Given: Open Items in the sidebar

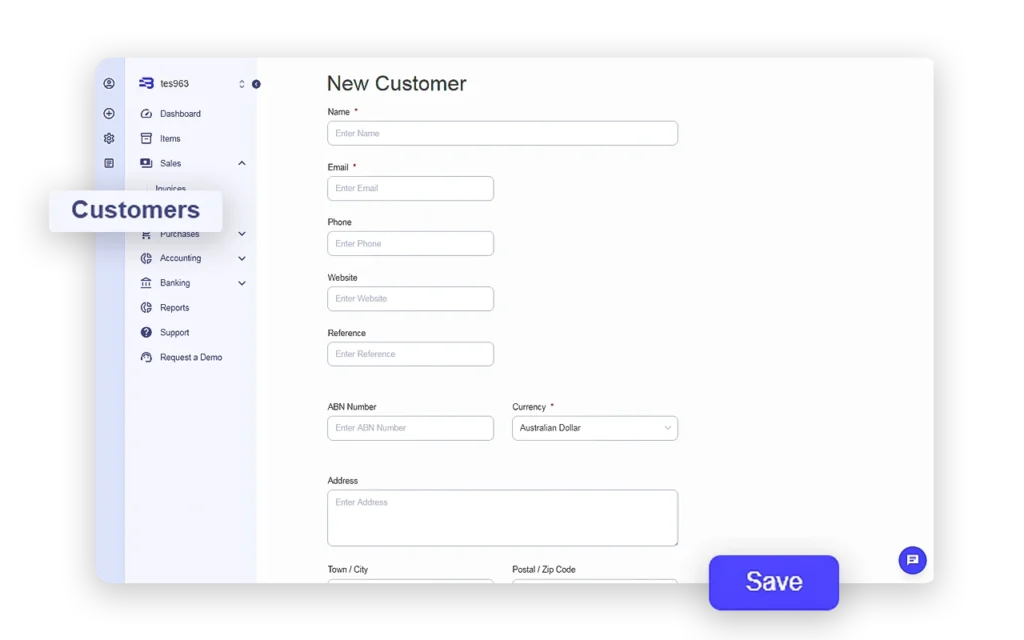Looking at the screenshot, I should click(170, 138).
